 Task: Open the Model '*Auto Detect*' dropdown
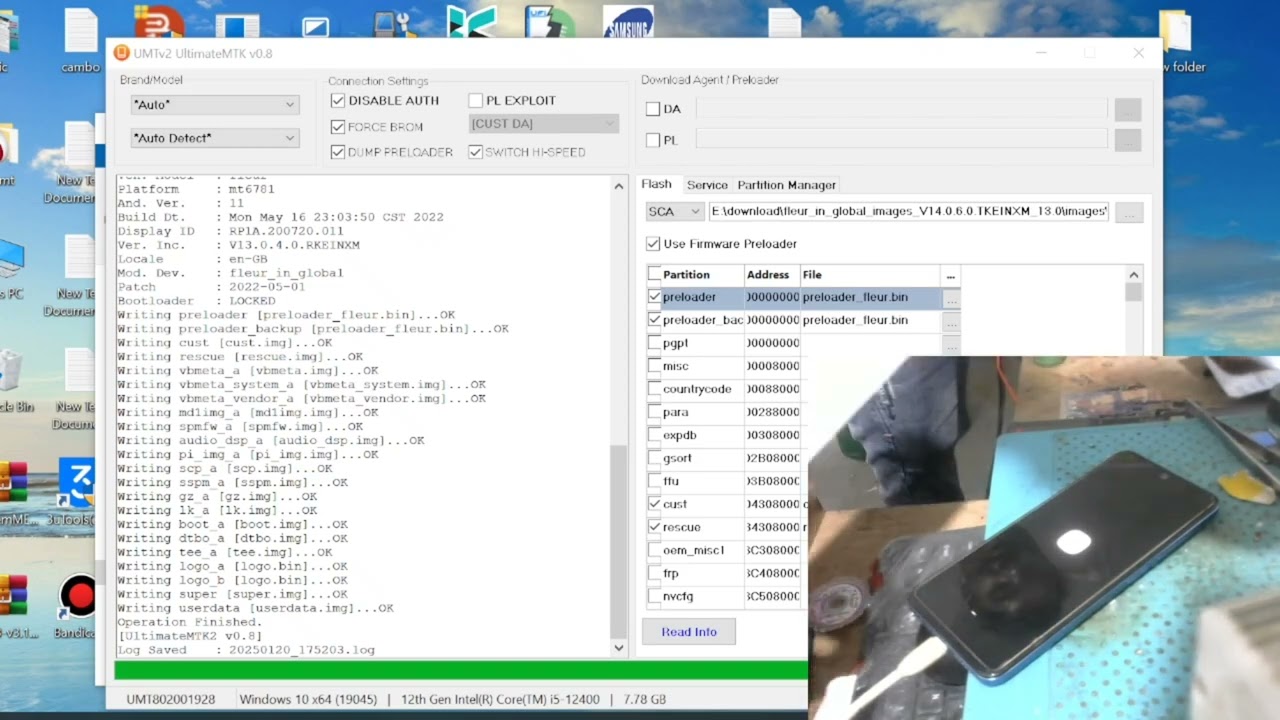point(214,138)
